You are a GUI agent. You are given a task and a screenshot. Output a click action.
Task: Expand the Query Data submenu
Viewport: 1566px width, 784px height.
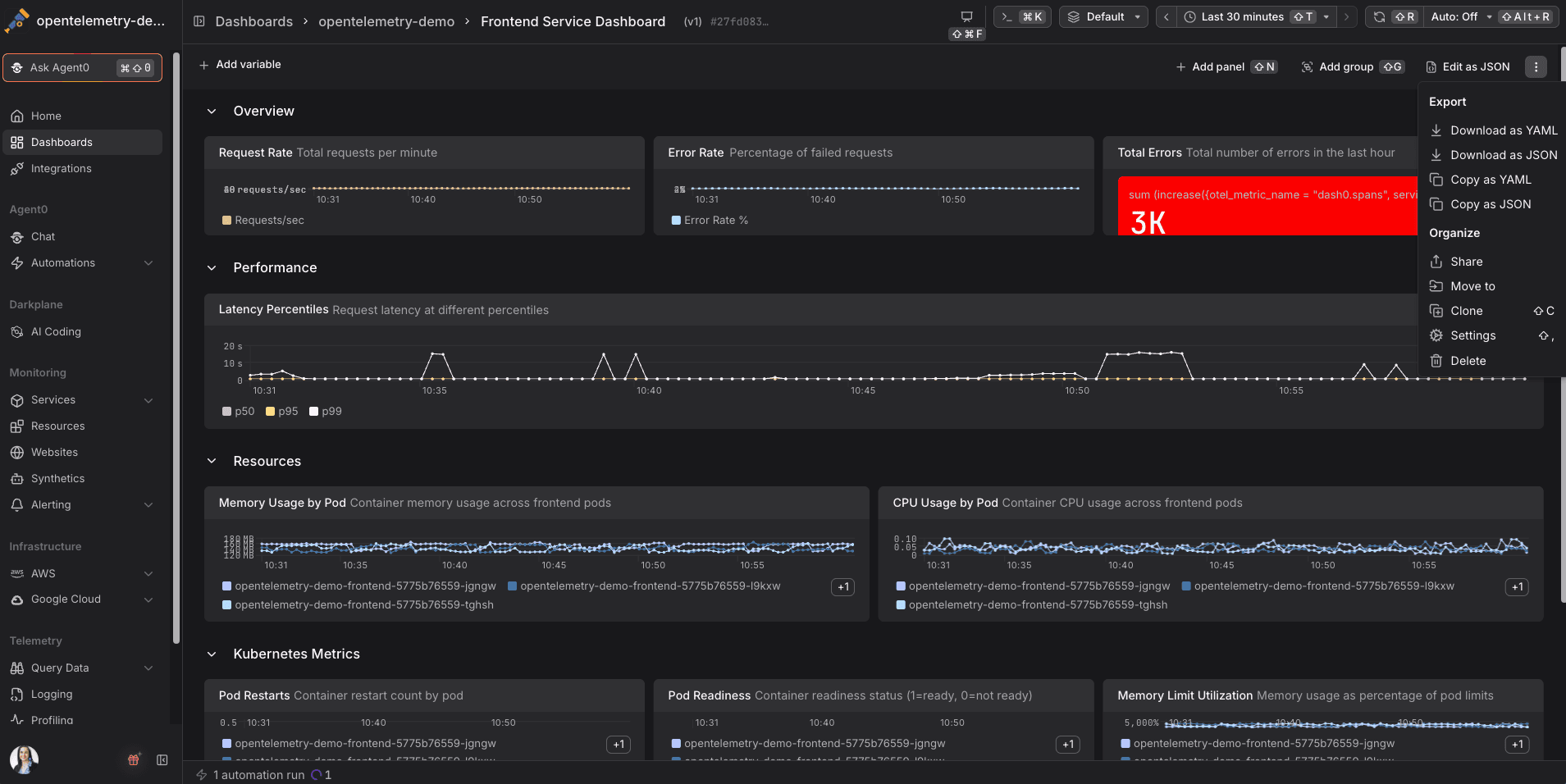(148, 668)
